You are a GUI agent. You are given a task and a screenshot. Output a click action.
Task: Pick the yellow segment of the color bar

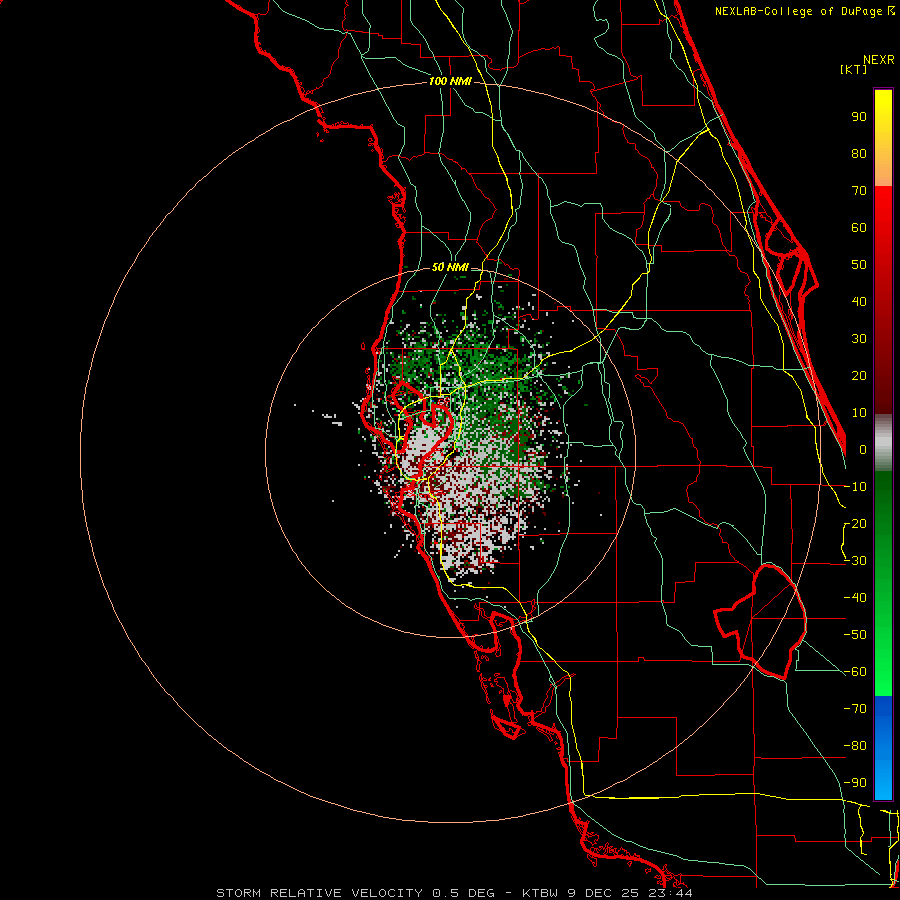pos(883,115)
